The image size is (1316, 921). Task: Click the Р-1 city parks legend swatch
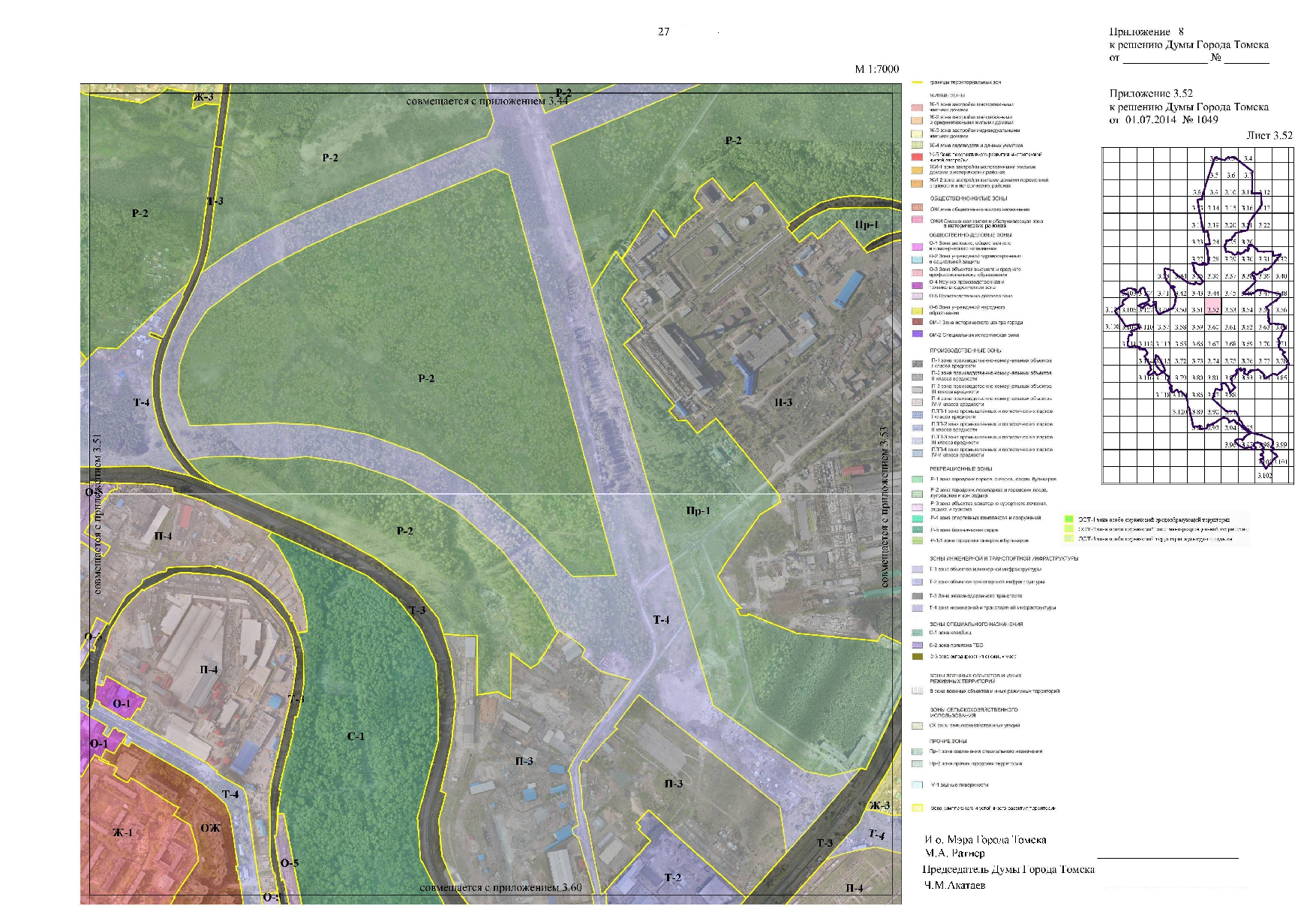pyautogui.click(x=916, y=479)
